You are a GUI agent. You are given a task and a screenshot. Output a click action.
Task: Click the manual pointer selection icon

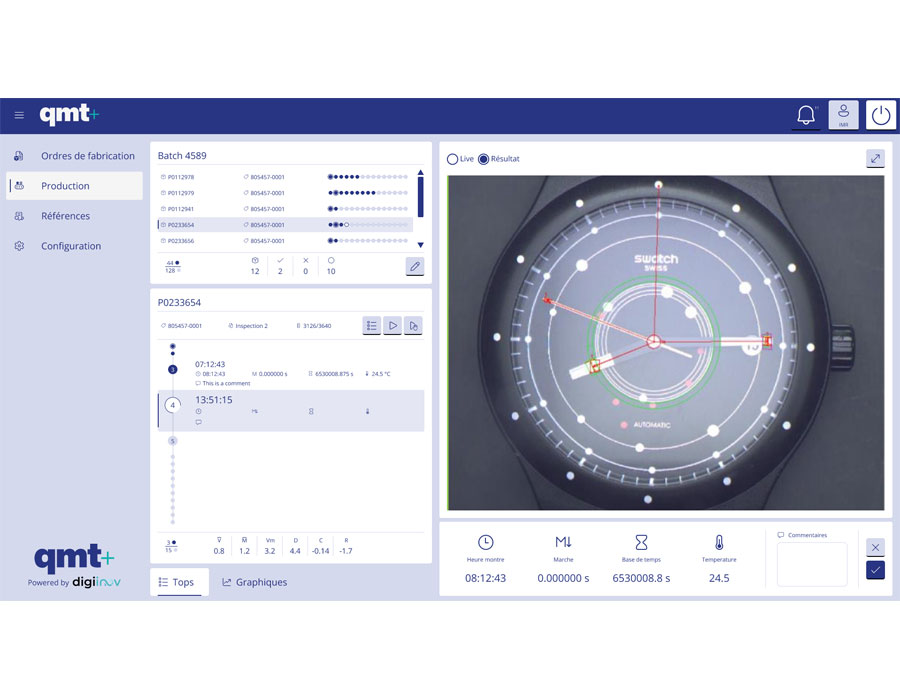click(414, 325)
